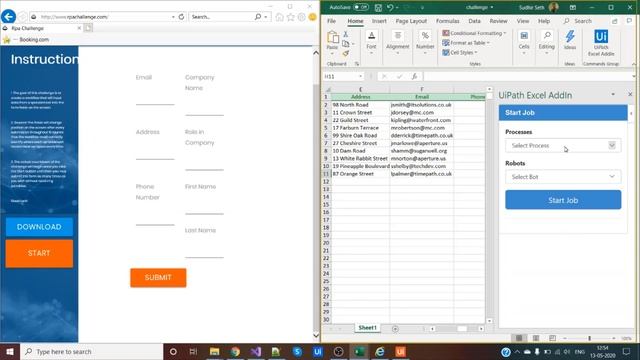Click the Excel zoom slider handle
This screenshot has width=640, height=360.
tap(589, 338)
